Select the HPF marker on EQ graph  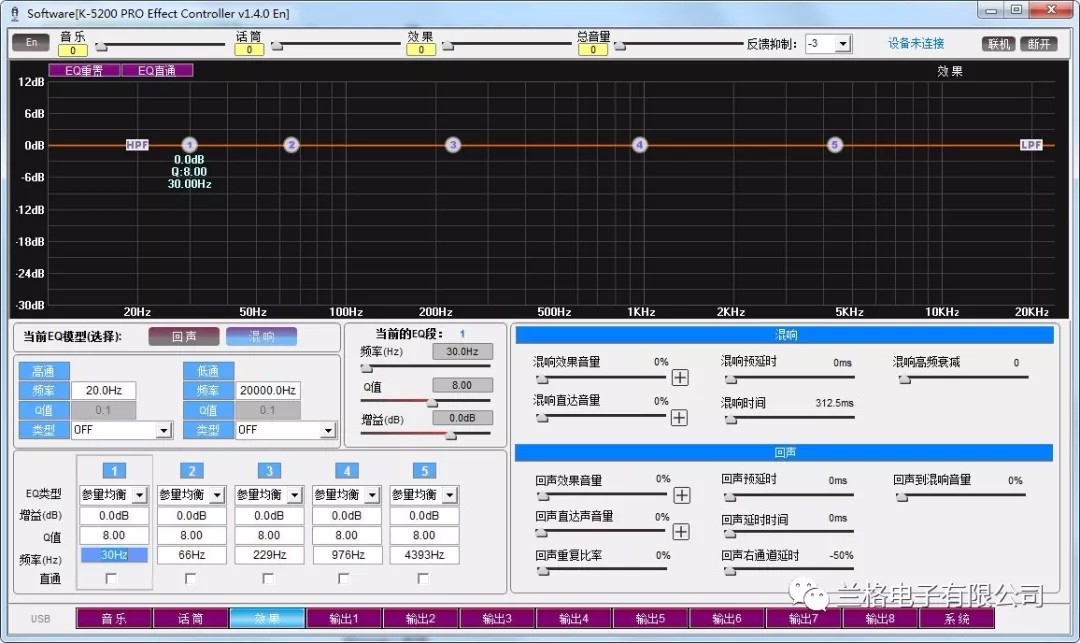pos(137,145)
